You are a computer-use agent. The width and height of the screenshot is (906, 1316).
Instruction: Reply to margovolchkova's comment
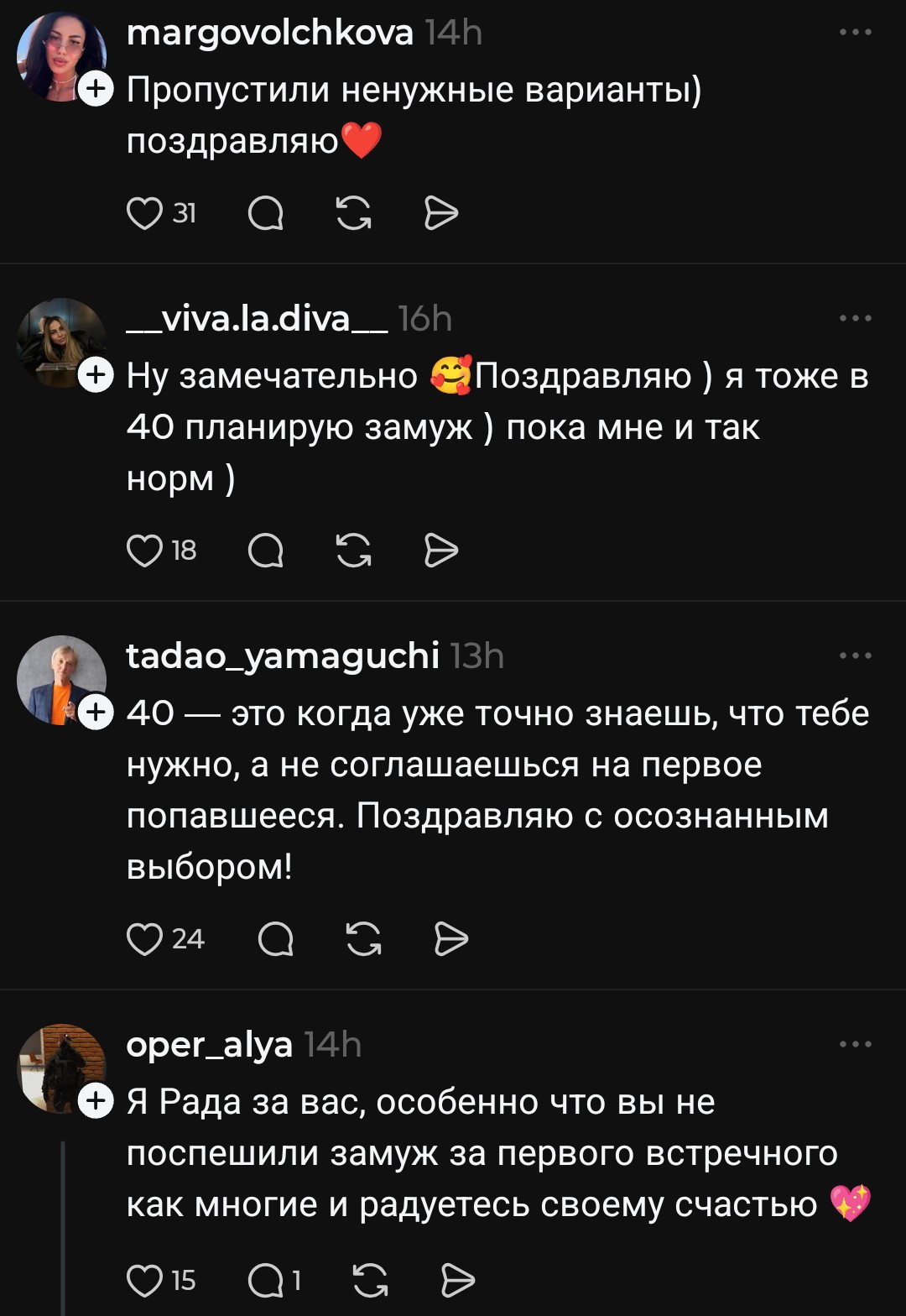pos(266,214)
